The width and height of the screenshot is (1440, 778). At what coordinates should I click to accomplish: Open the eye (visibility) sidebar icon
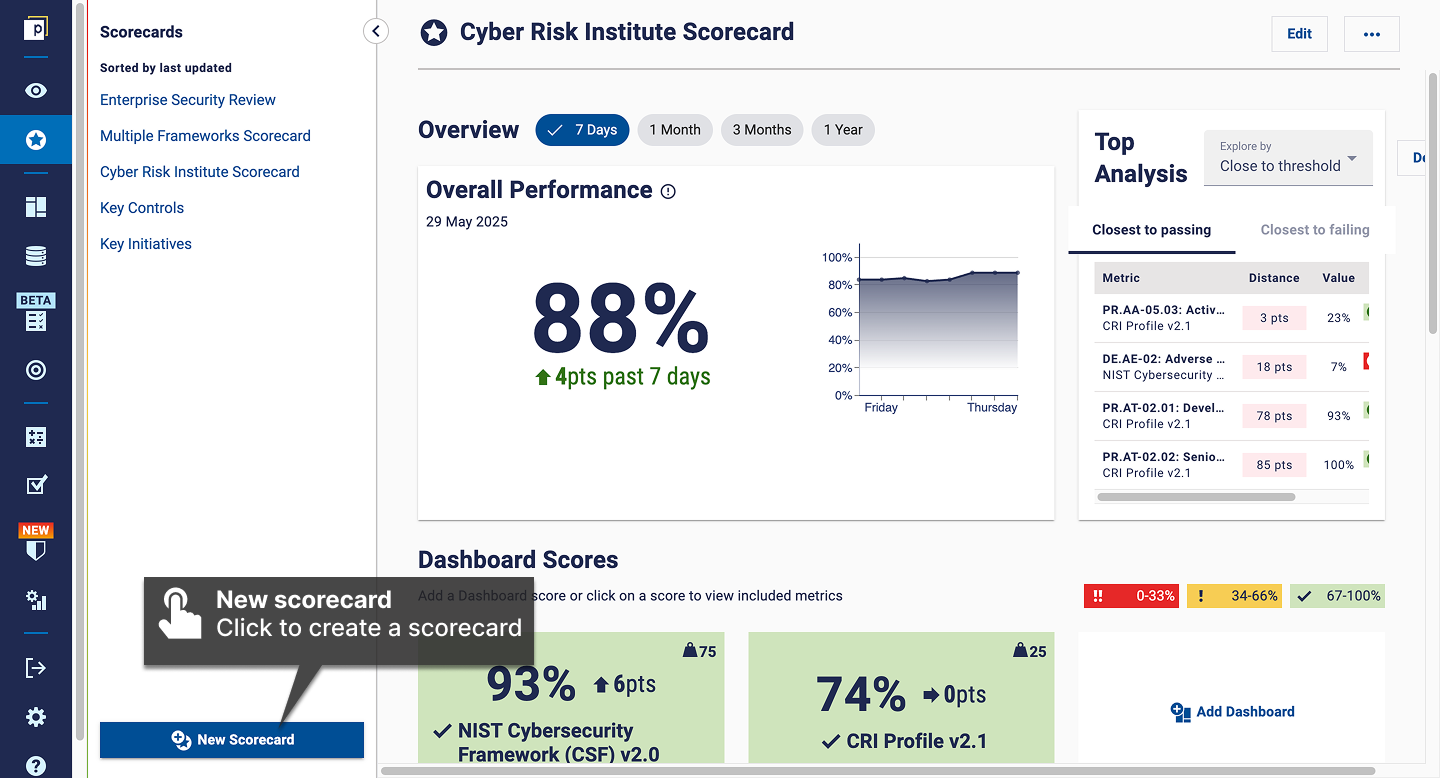(36, 91)
